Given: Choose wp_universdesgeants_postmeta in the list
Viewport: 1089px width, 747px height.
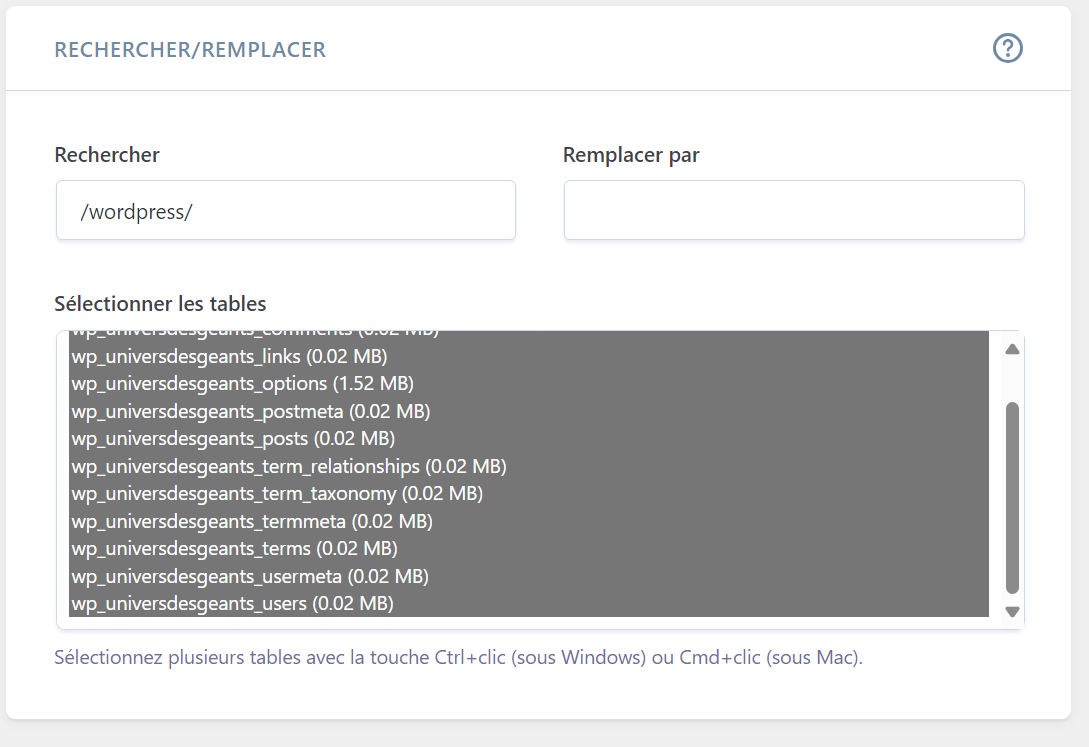Looking at the screenshot, I should [529, 412].
